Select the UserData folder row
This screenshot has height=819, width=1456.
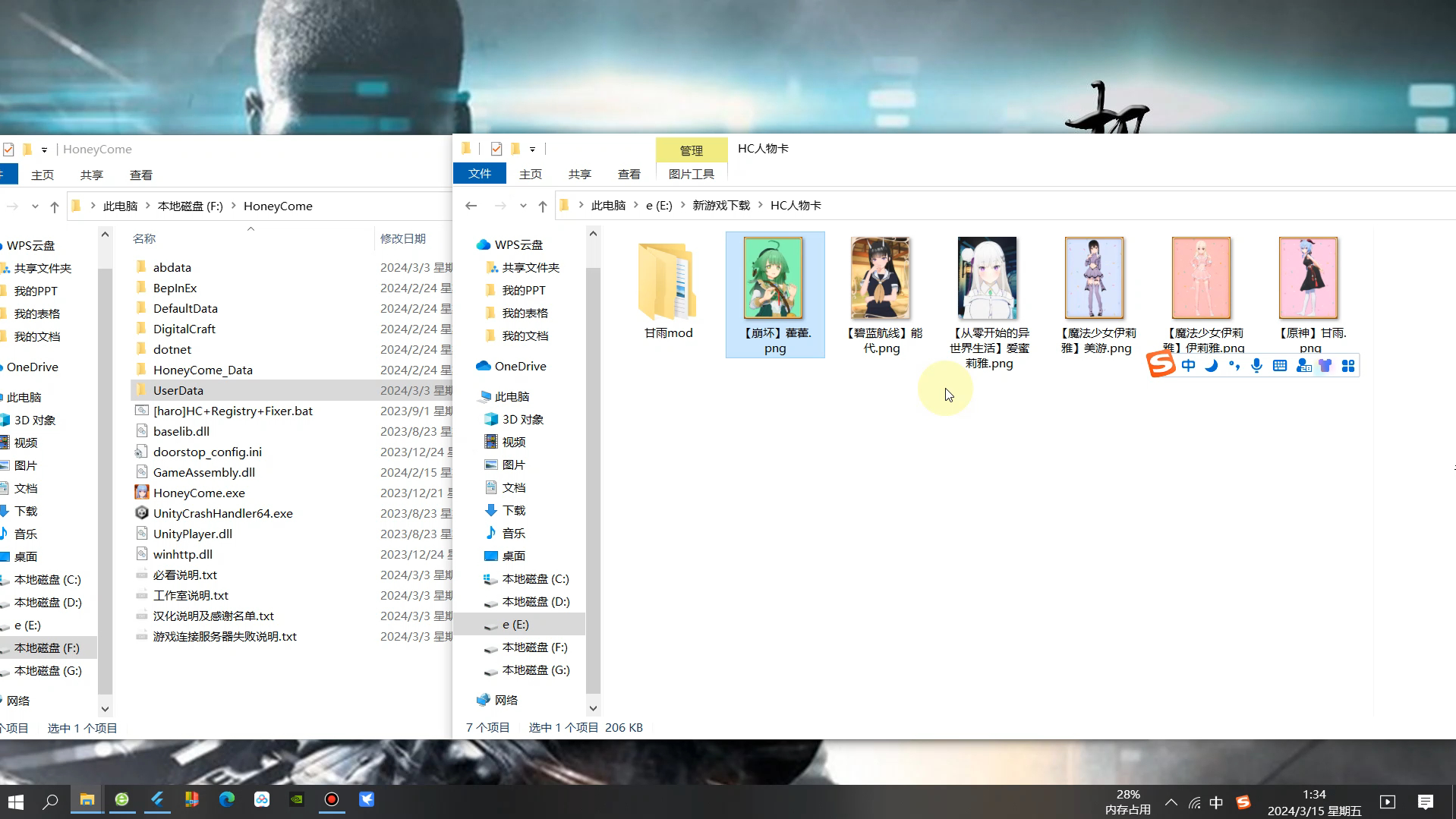[292, 390]
